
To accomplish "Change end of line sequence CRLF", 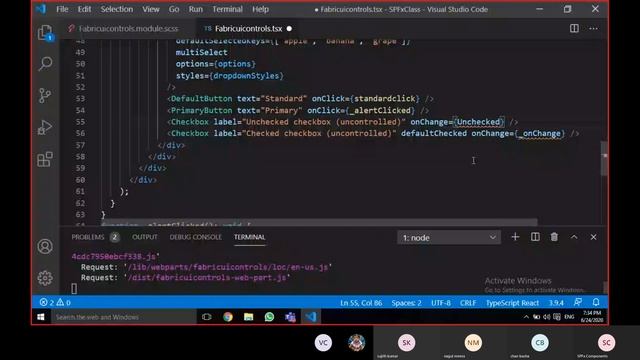I will (468, 303).
